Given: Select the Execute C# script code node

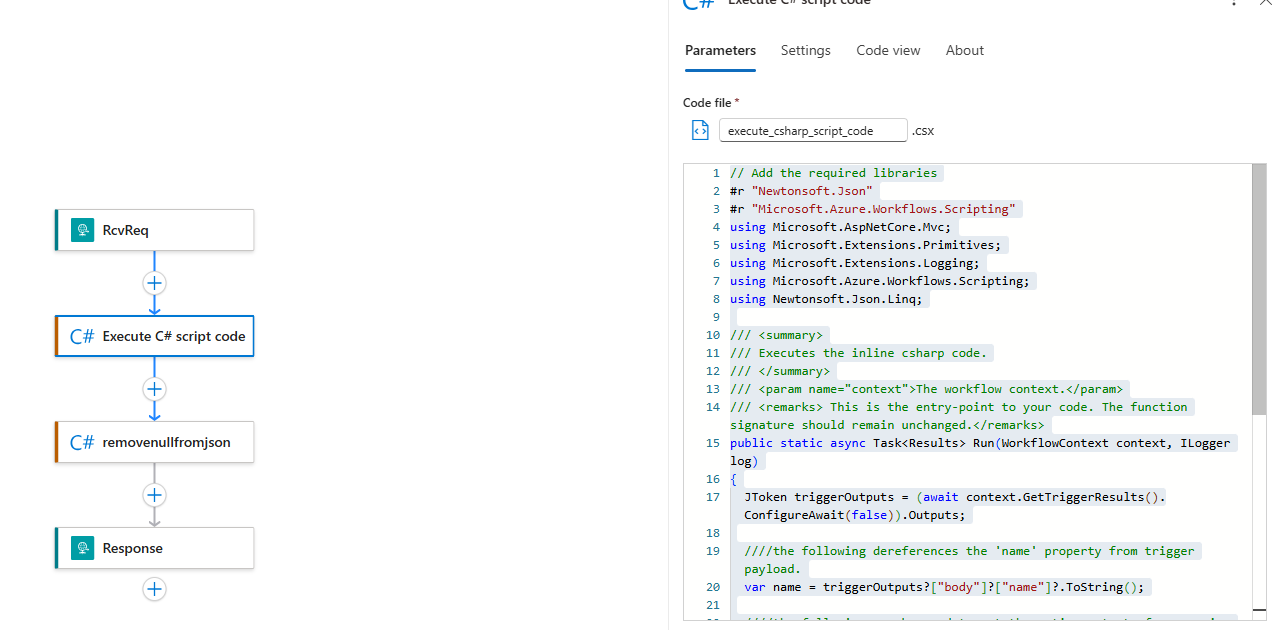Looking at the screenshot, I should [x=154, y=336].
